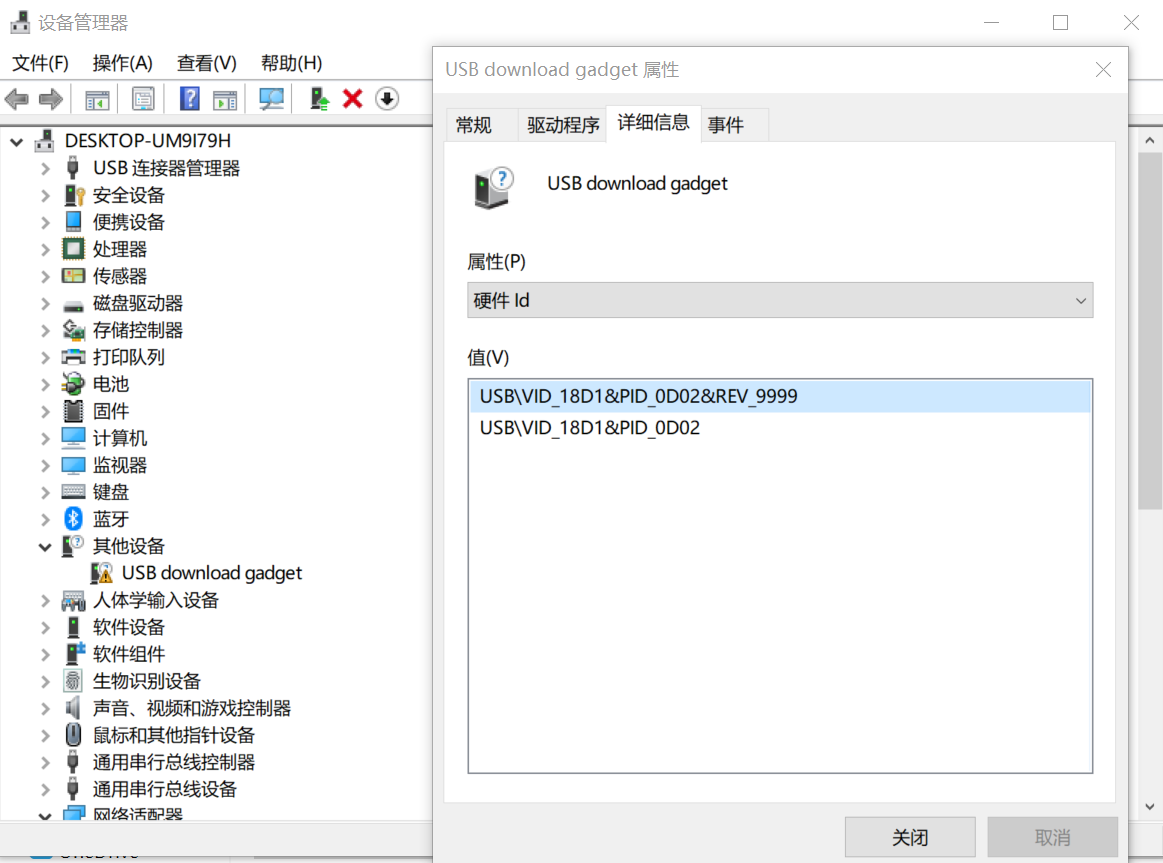Open the 文件(F) menu
The width and height of the screenshot is (1163, 863).
pos(40,63)
